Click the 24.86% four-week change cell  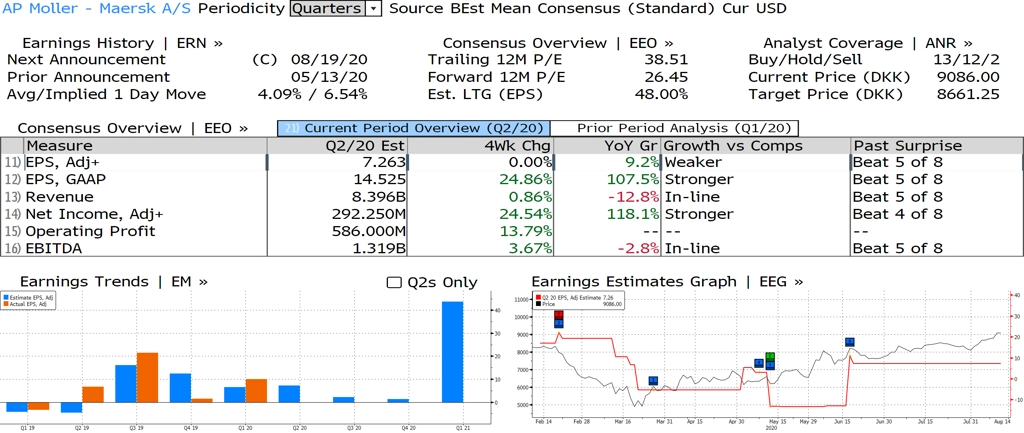(526, 179)
